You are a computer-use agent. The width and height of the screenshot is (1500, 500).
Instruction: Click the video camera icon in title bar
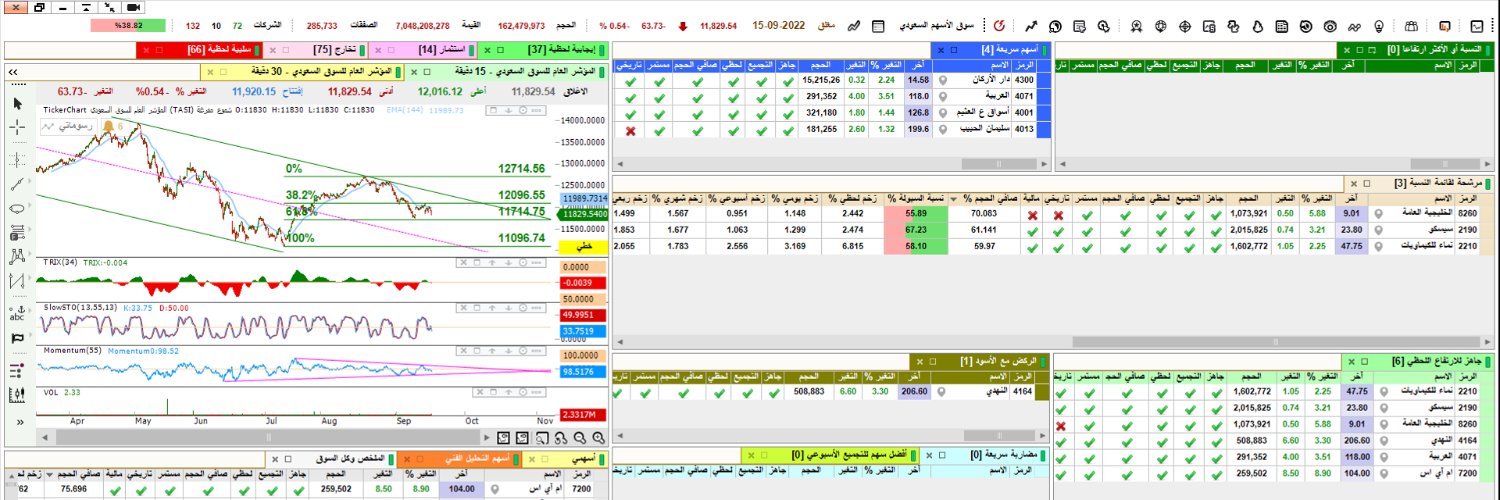[131, 7]
